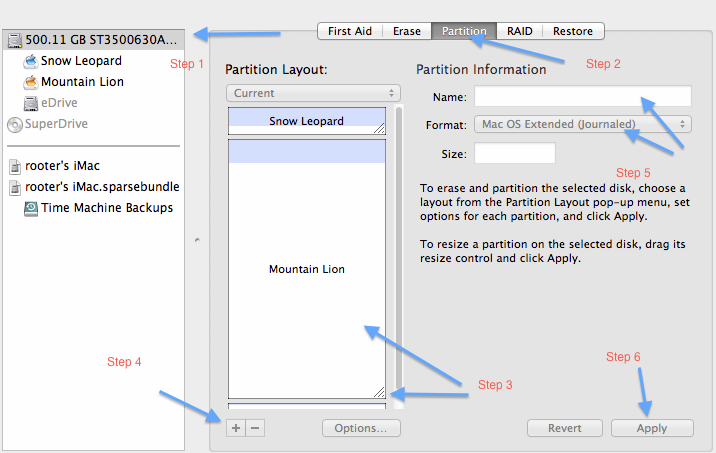
Task: Open the Partition Layout Current dropdown
Action: click(313, 93)
